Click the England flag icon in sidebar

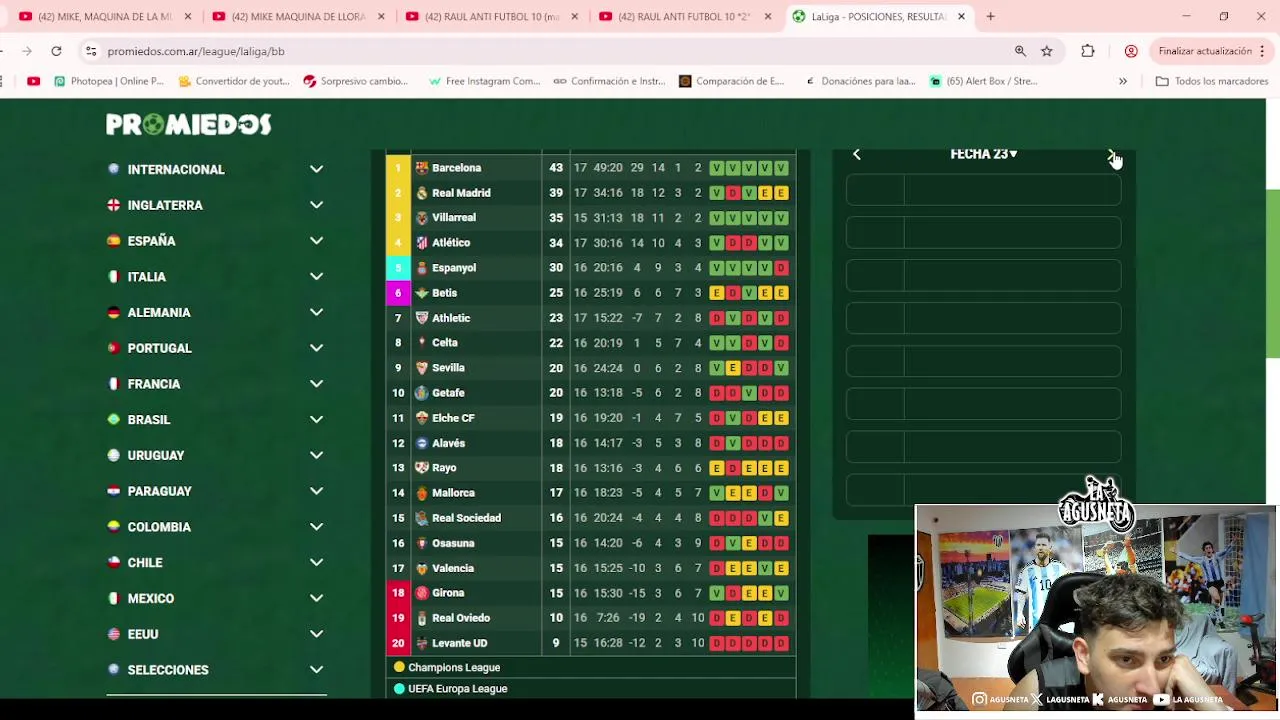(x=114, y=205)
